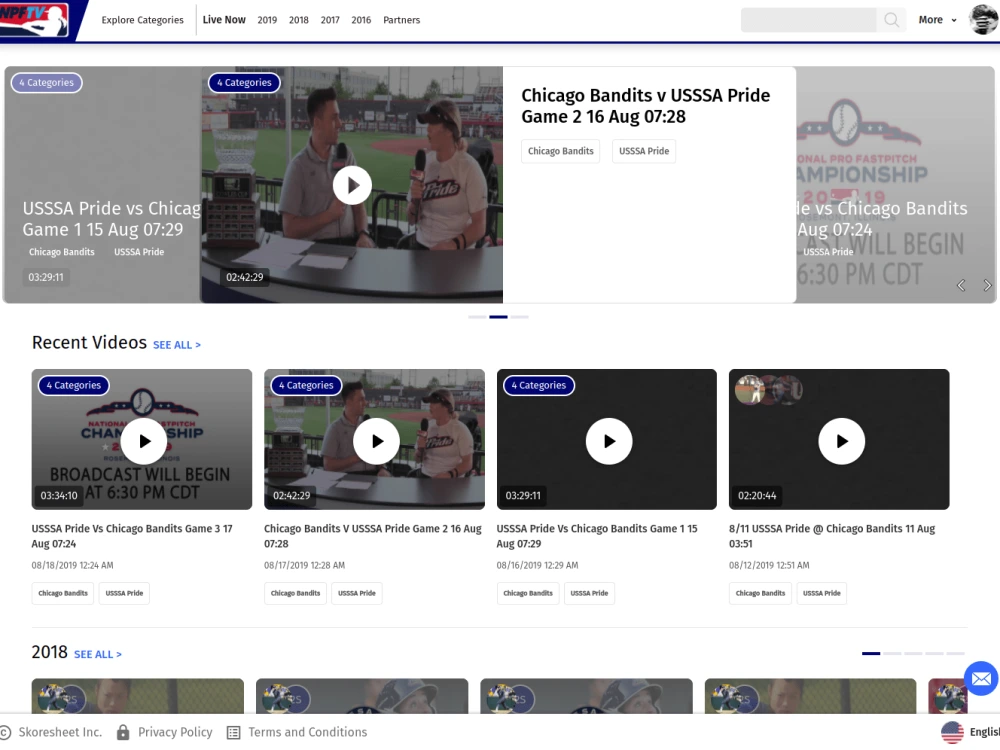
Task: Open the 2016 nav item
Action: pyautogui.click(x=361, y=20)
